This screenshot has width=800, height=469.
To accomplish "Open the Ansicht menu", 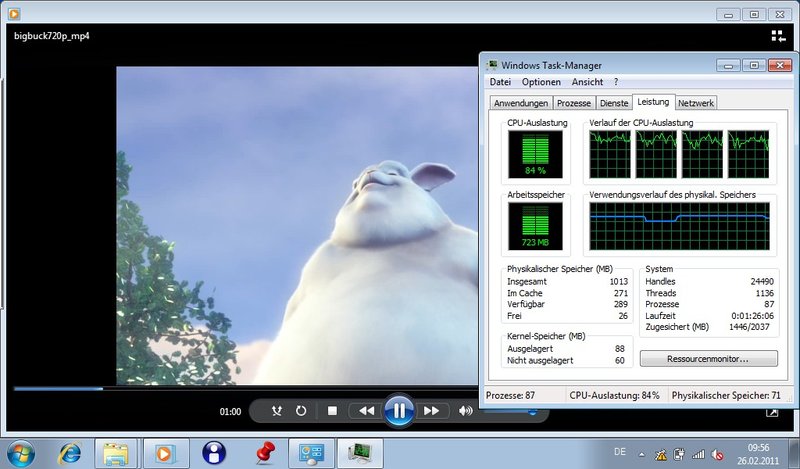I will 587,82.
